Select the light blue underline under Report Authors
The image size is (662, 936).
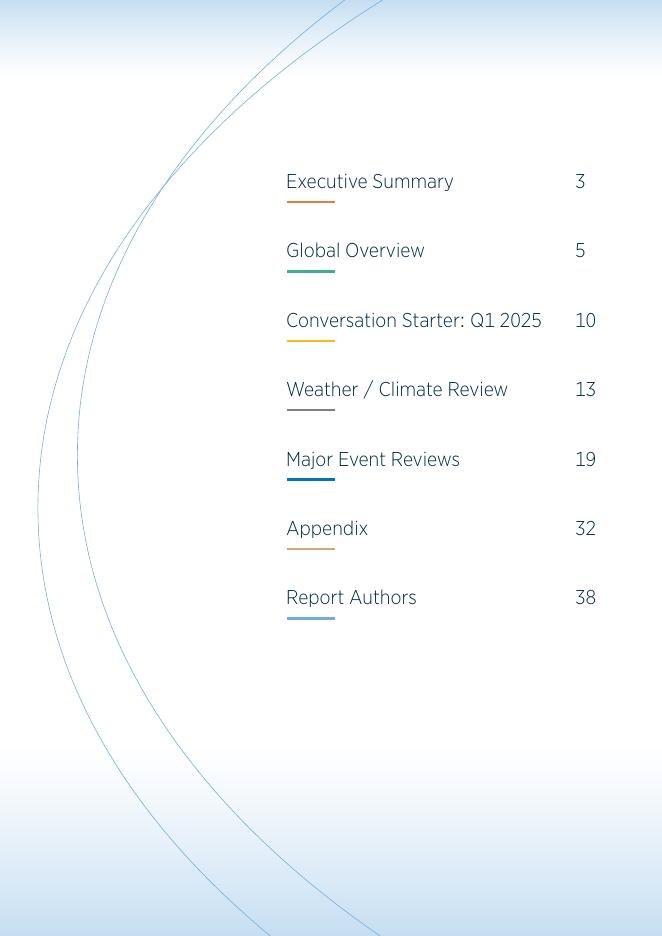pyautogui.click(x=310, y=619)
